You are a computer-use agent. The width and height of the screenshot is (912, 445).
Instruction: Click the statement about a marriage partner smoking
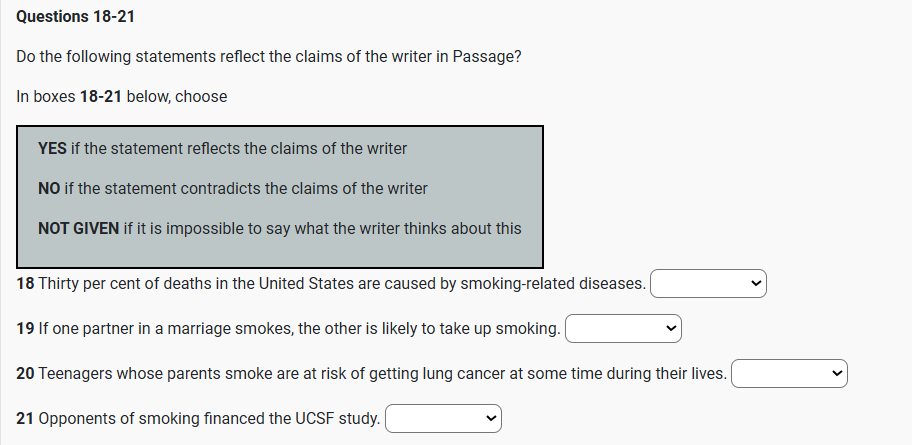pos(299,328)
